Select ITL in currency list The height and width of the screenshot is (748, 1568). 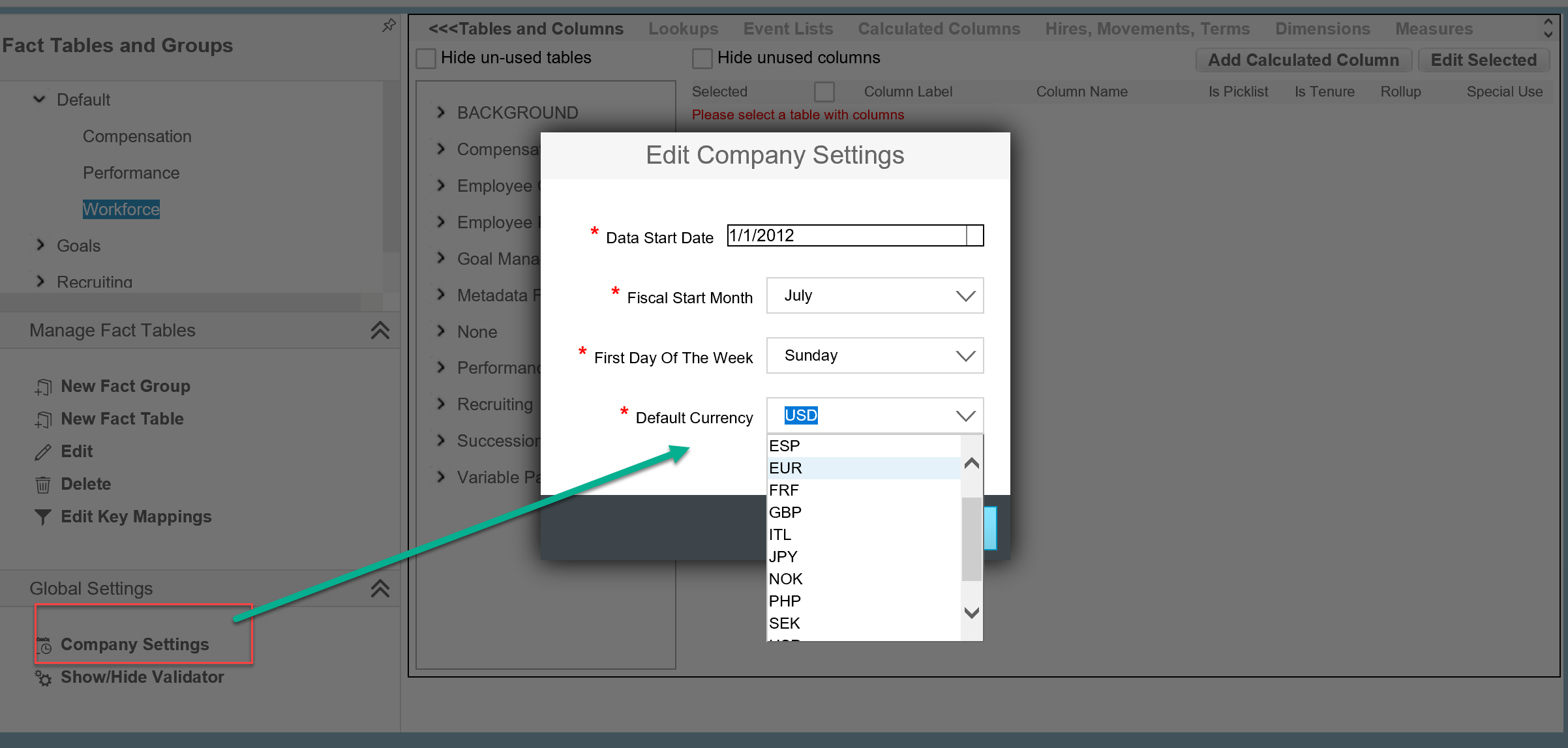click(x=864, y=535)
